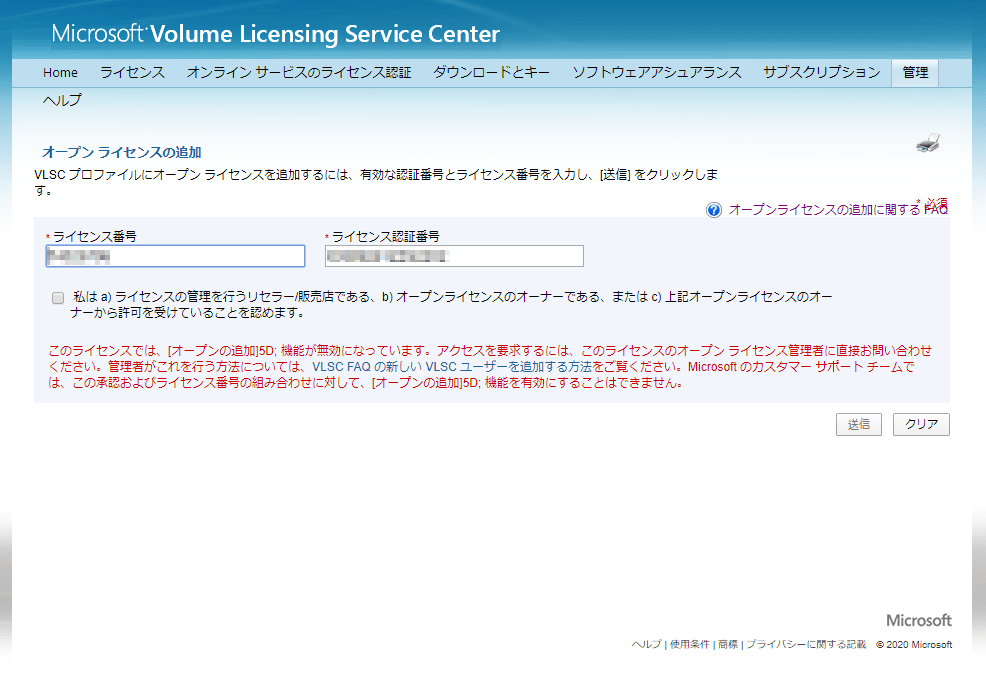Open the Home menu item
The height and width of the screenshot is (686, 986).
point(60,73)
